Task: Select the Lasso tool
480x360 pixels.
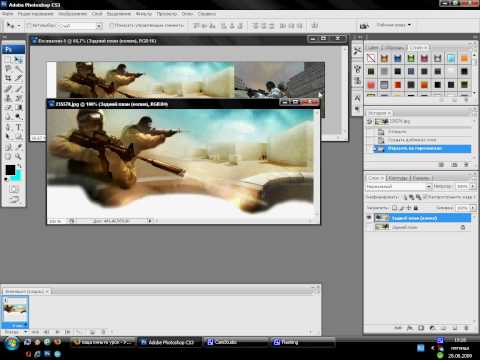Action: [x=8, y=69]
